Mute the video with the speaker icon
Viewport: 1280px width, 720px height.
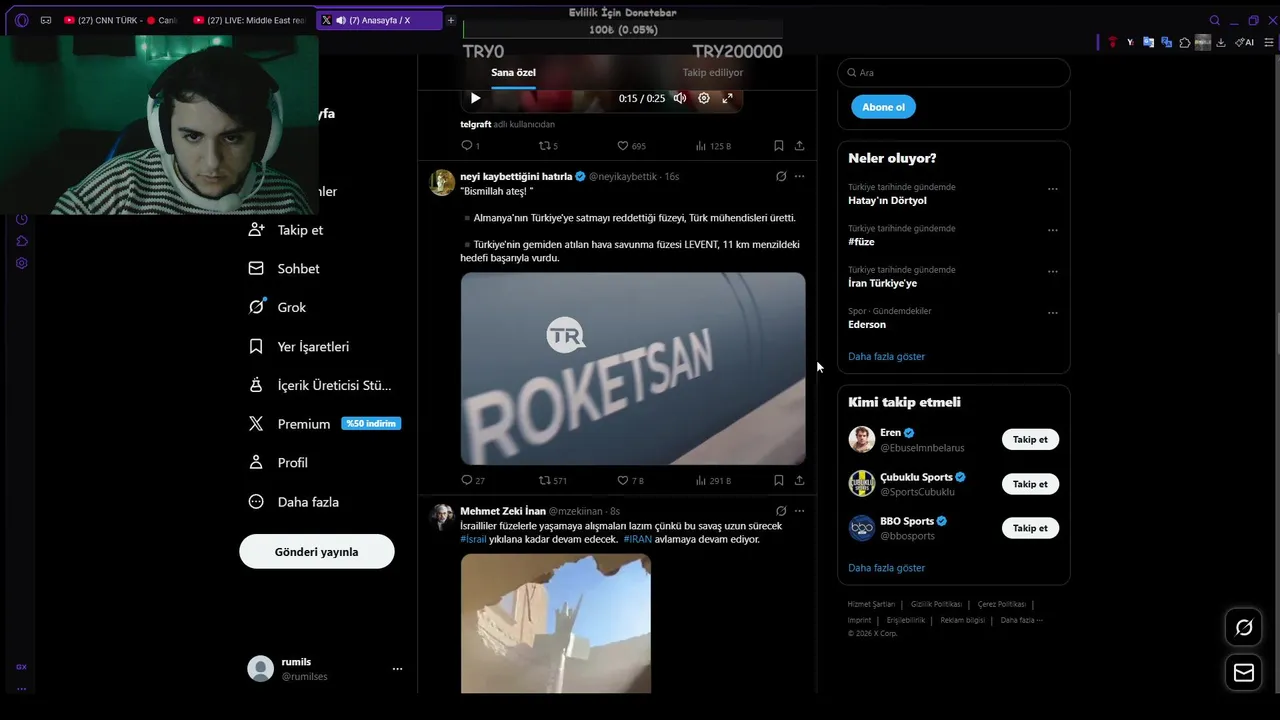[680, 98]
